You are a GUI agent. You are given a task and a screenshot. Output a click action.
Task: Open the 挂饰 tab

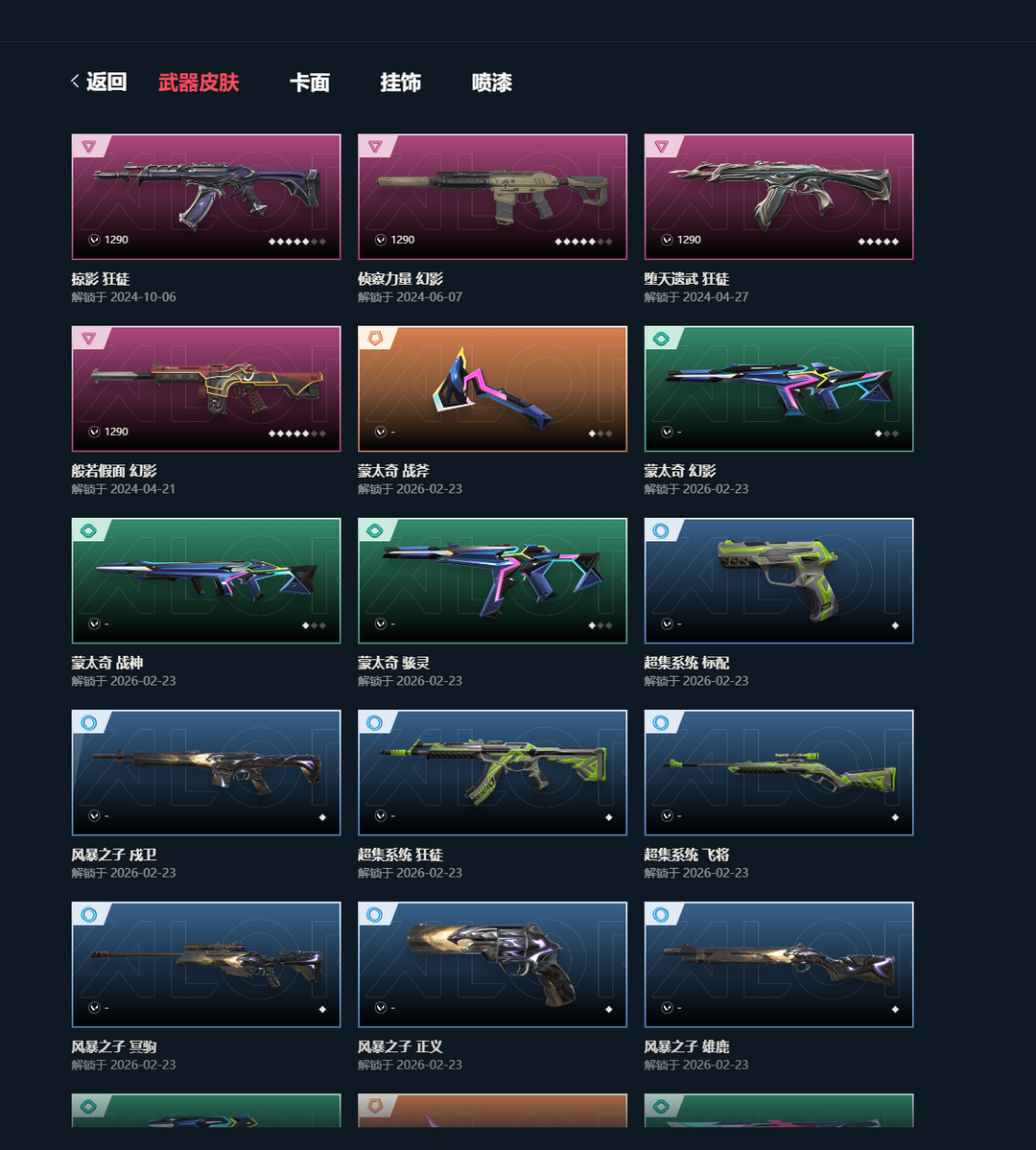pos(401,82)
